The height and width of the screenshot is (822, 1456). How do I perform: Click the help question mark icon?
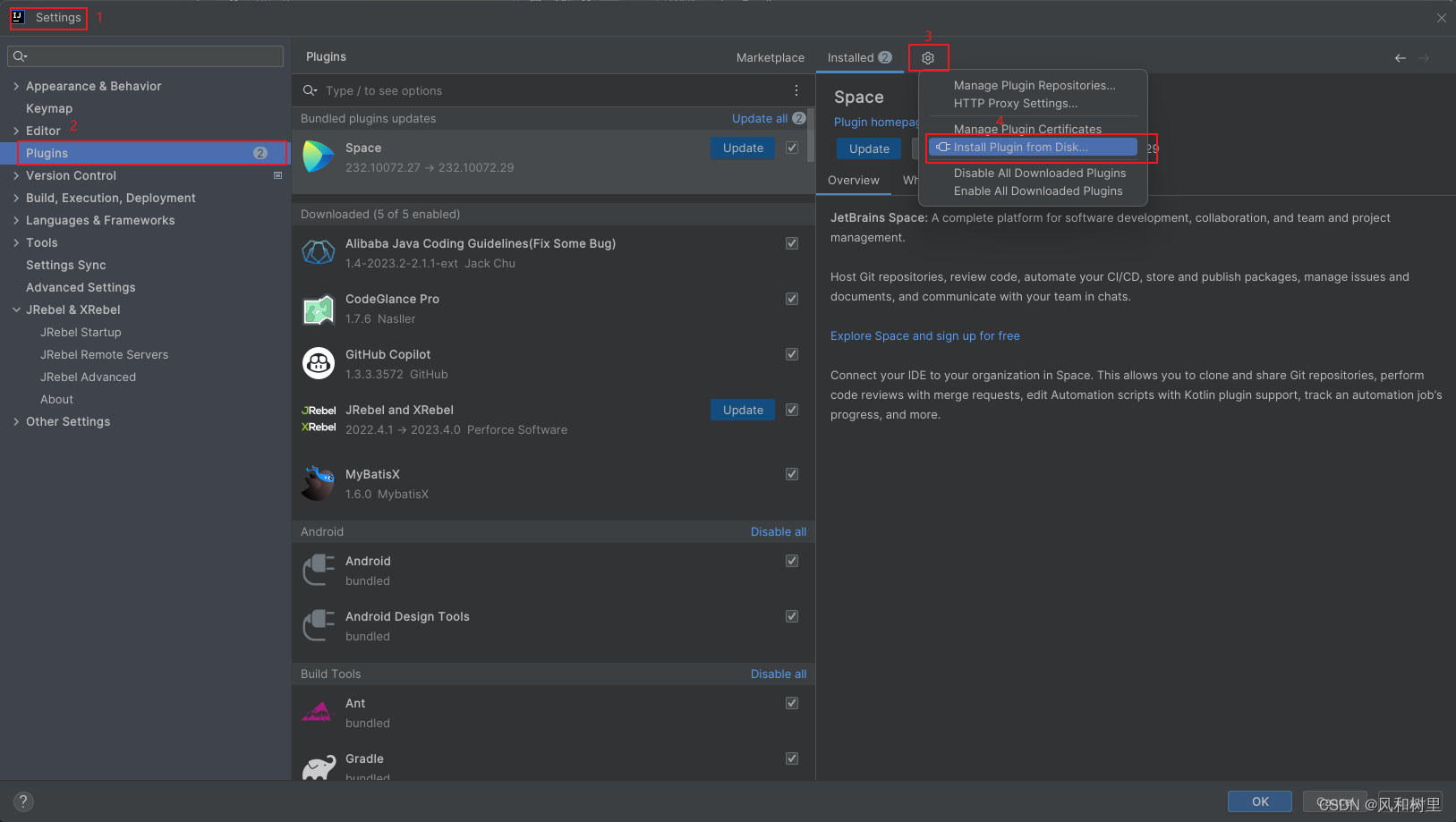[23, 801]
